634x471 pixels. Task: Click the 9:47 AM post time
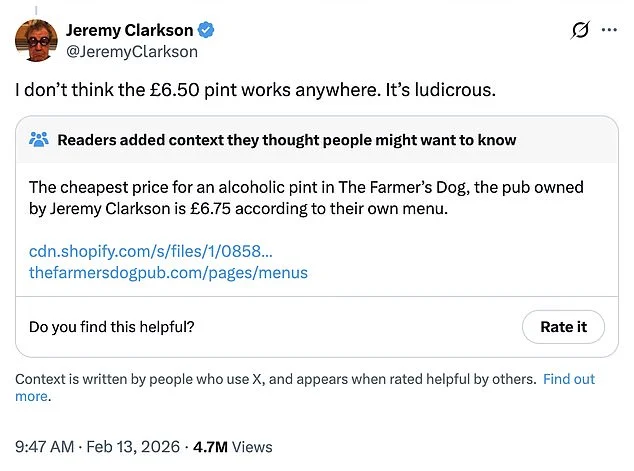coord(43,447)
